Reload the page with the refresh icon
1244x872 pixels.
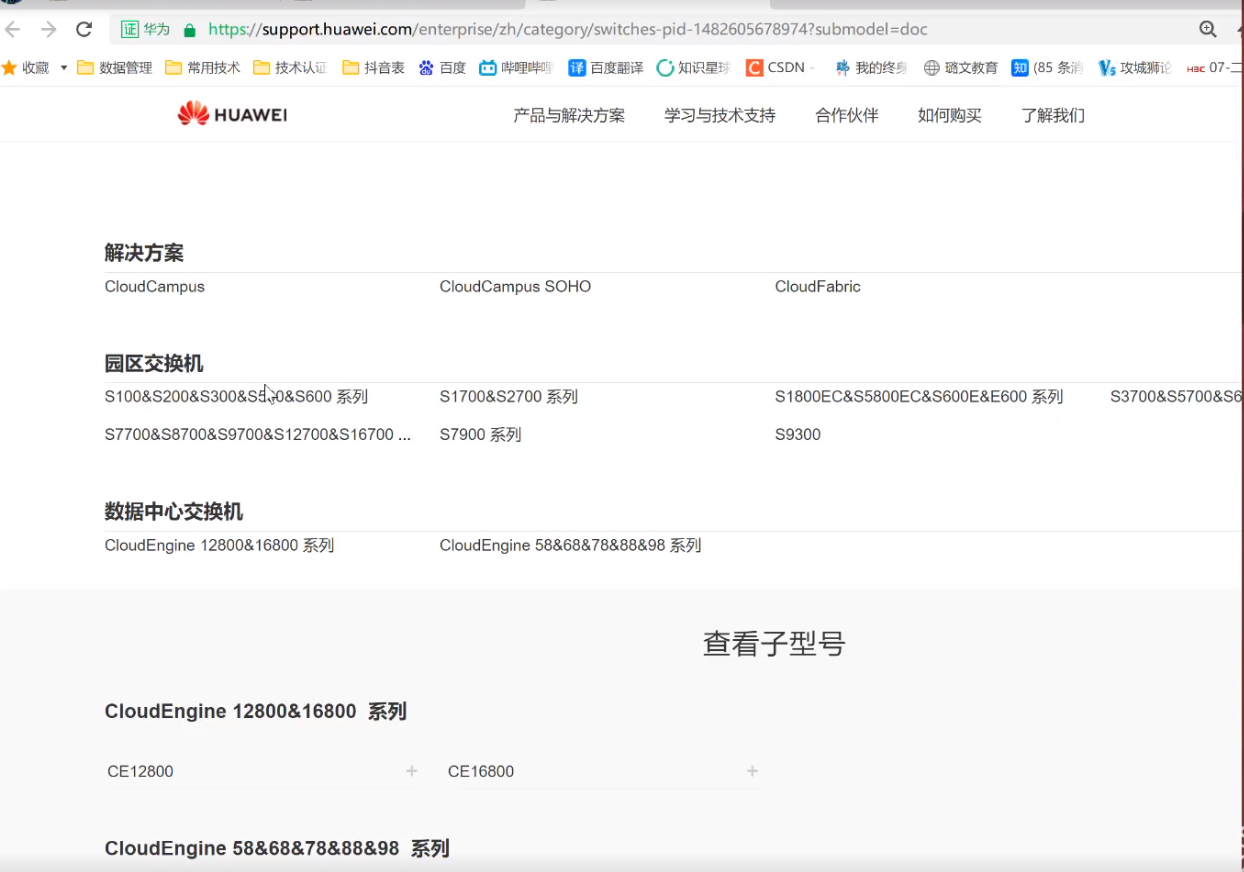point(84,29)
